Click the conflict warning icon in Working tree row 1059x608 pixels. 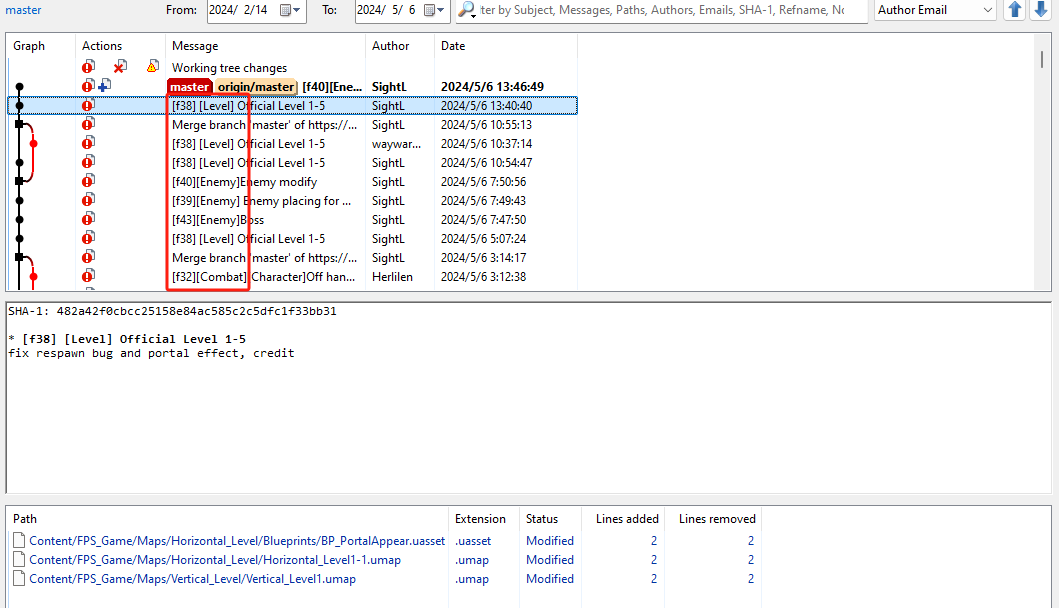(x=153, y=66)
